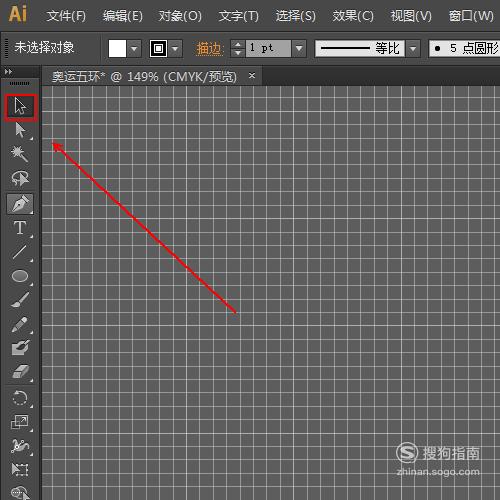Click the 5 点圆形 brush definition box
The image size is (500, 500).
click(x=464, y=49)
